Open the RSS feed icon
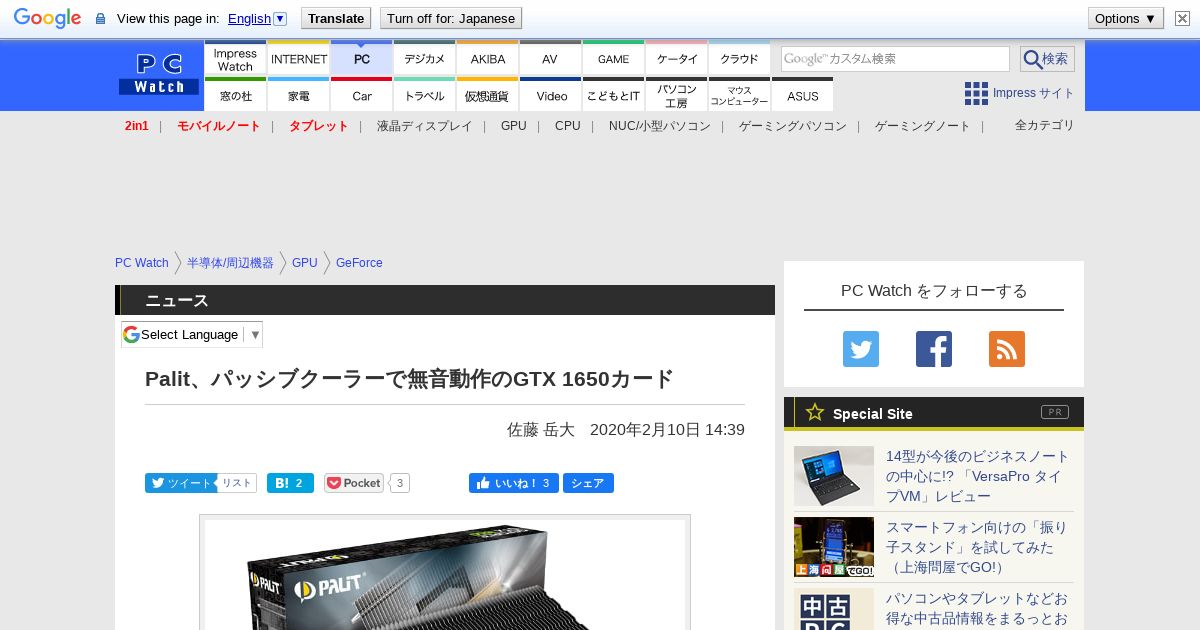The image size is (1200, 630). click(x=1007, y=349)
